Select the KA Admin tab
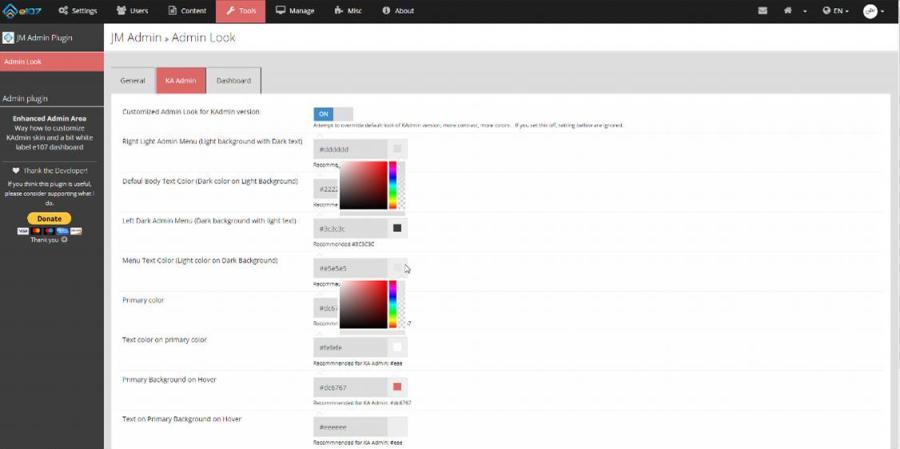This screenshot has width=900, height=449. [x=181, y=80]
